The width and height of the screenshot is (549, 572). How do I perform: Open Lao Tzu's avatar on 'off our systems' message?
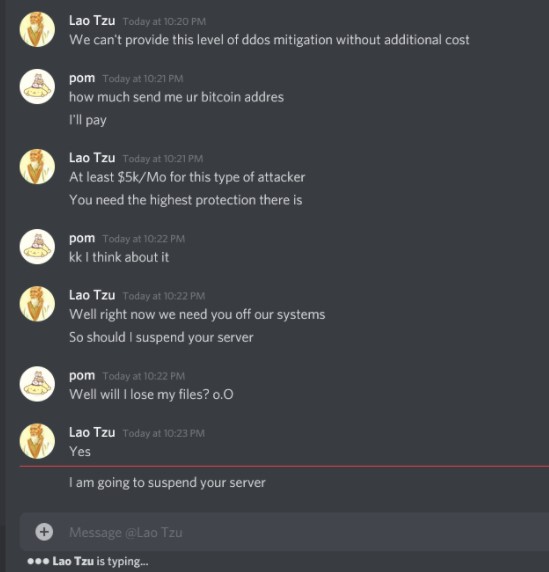37,304
